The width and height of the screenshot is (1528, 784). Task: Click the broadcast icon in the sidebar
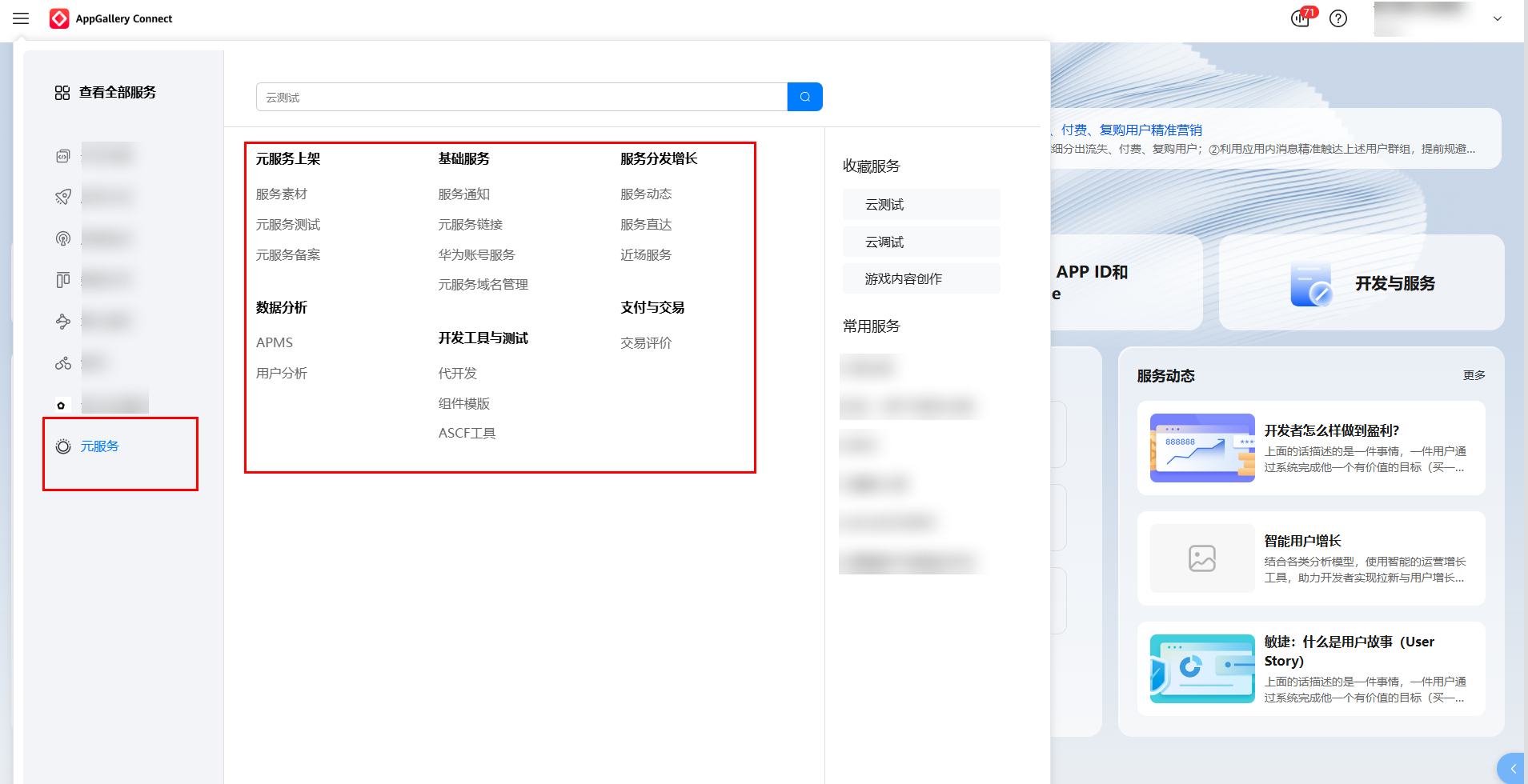click(62, 238)
